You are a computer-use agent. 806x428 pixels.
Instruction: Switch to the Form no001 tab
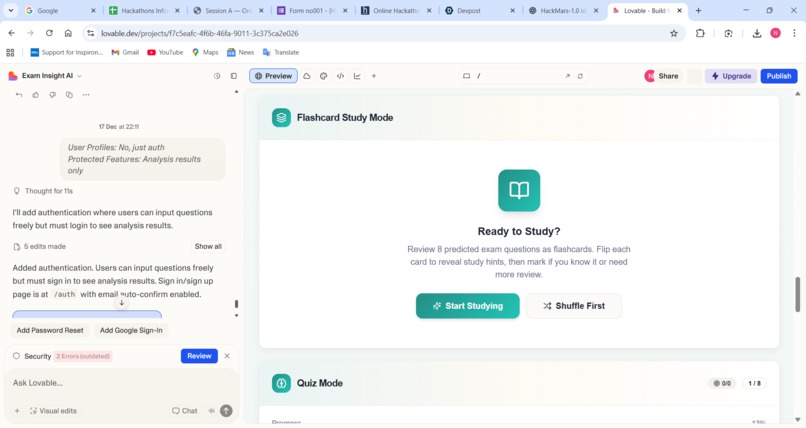click(x=312, y=10)
